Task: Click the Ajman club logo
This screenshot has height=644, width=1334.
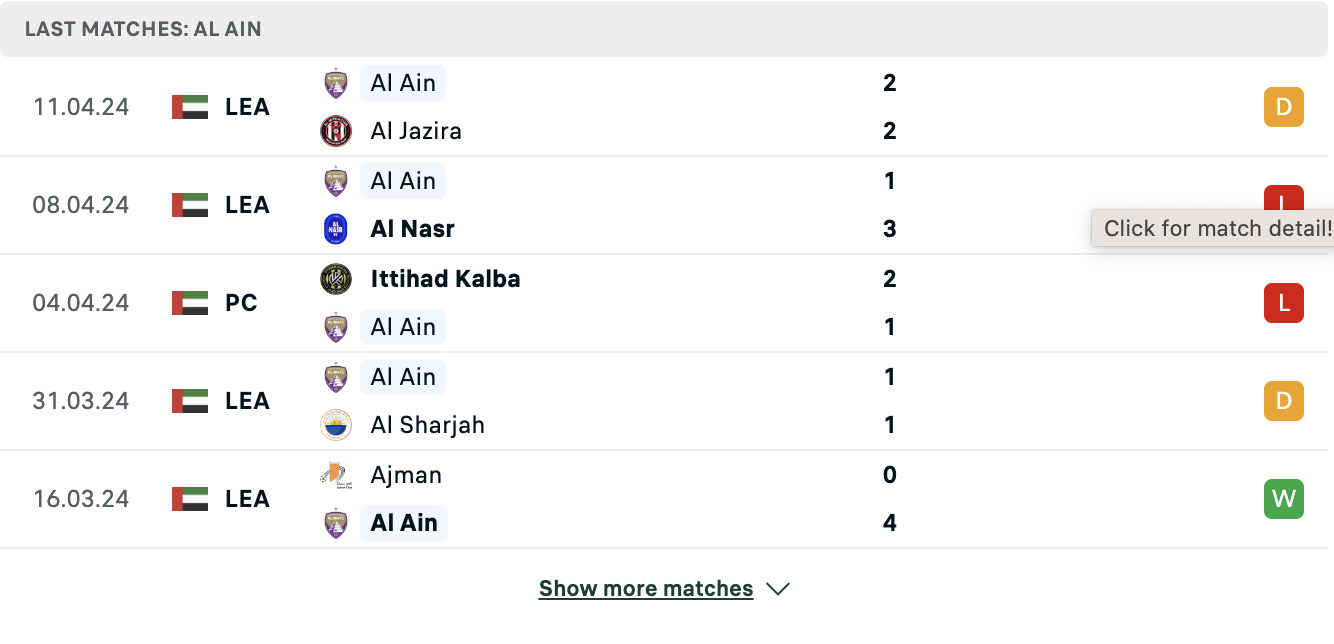Action: 335,474
